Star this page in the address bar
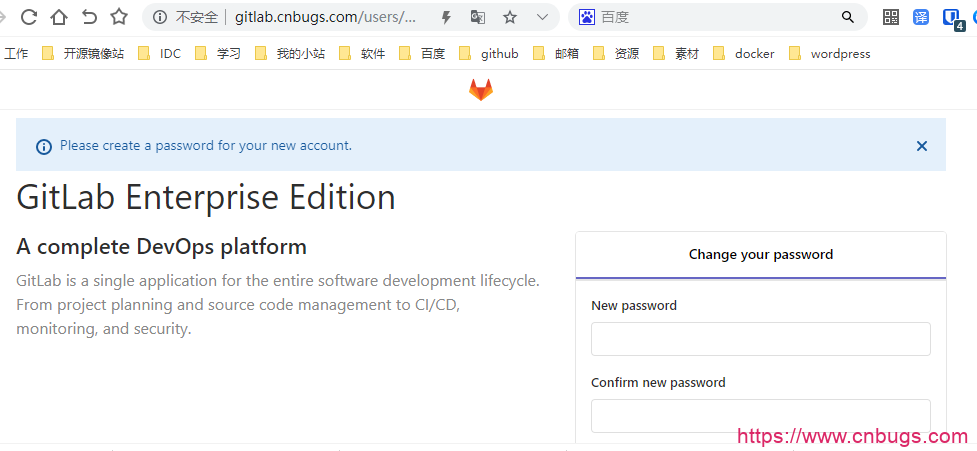 [510, 17]
